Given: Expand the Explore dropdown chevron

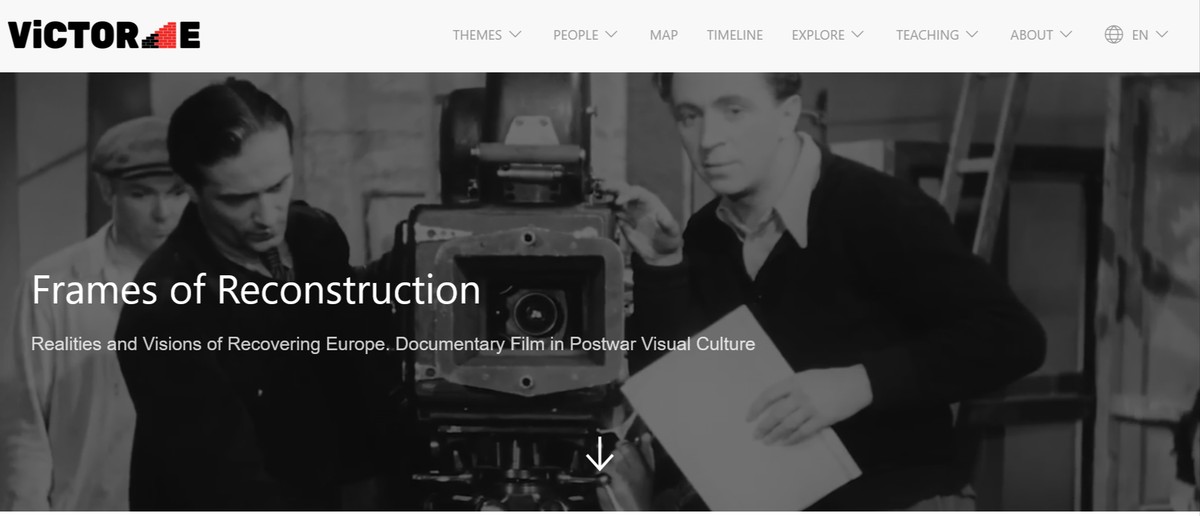Looking at the screenshot, I should [857, 35].
